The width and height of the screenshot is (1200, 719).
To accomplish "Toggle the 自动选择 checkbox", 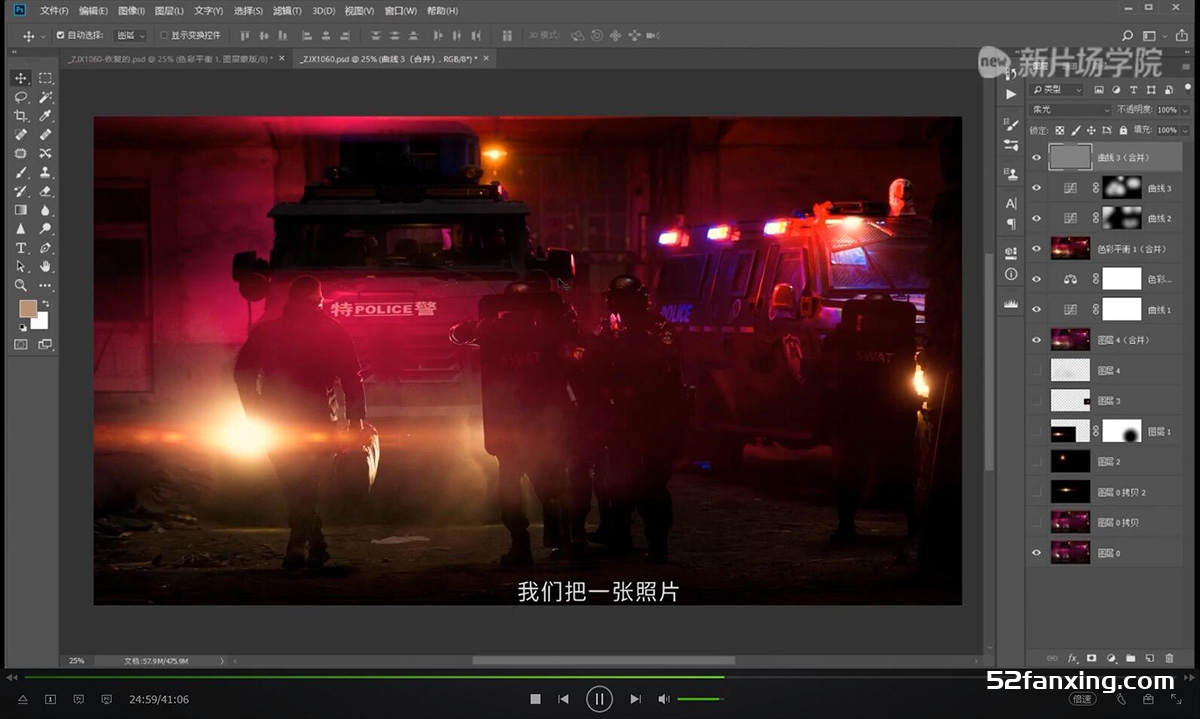I will point(60,35).
